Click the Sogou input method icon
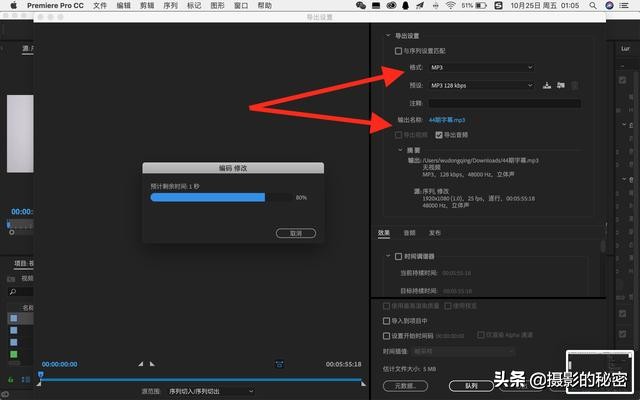Screen dimensions: 640x400 pyautogui.click(x=498, y=5)
